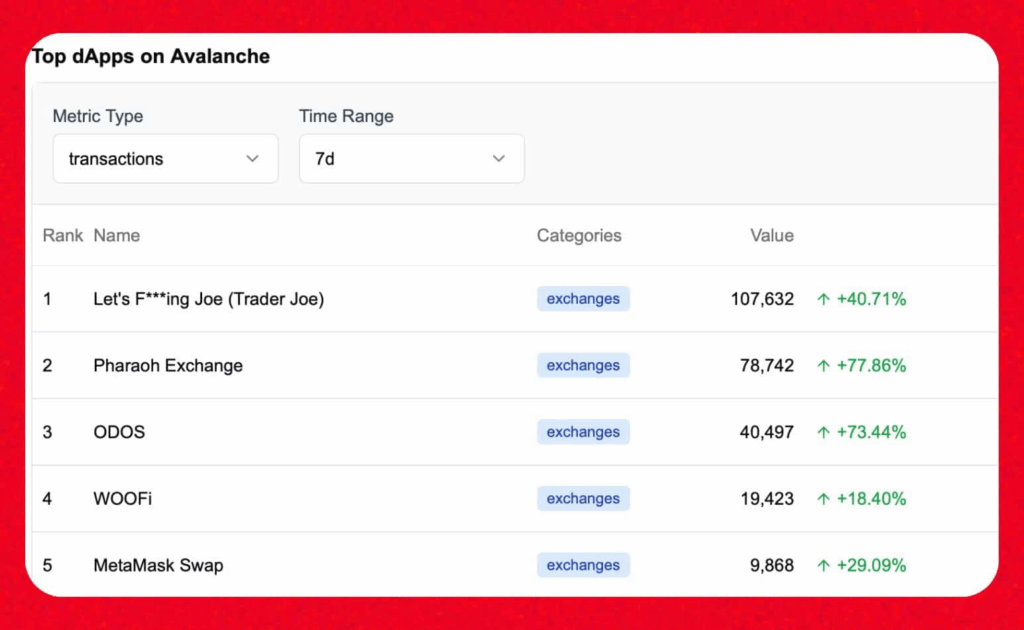Open the Pharaoh Exchange dApp entry
Screen dimensions: 1024x630
tap(168, 366)
